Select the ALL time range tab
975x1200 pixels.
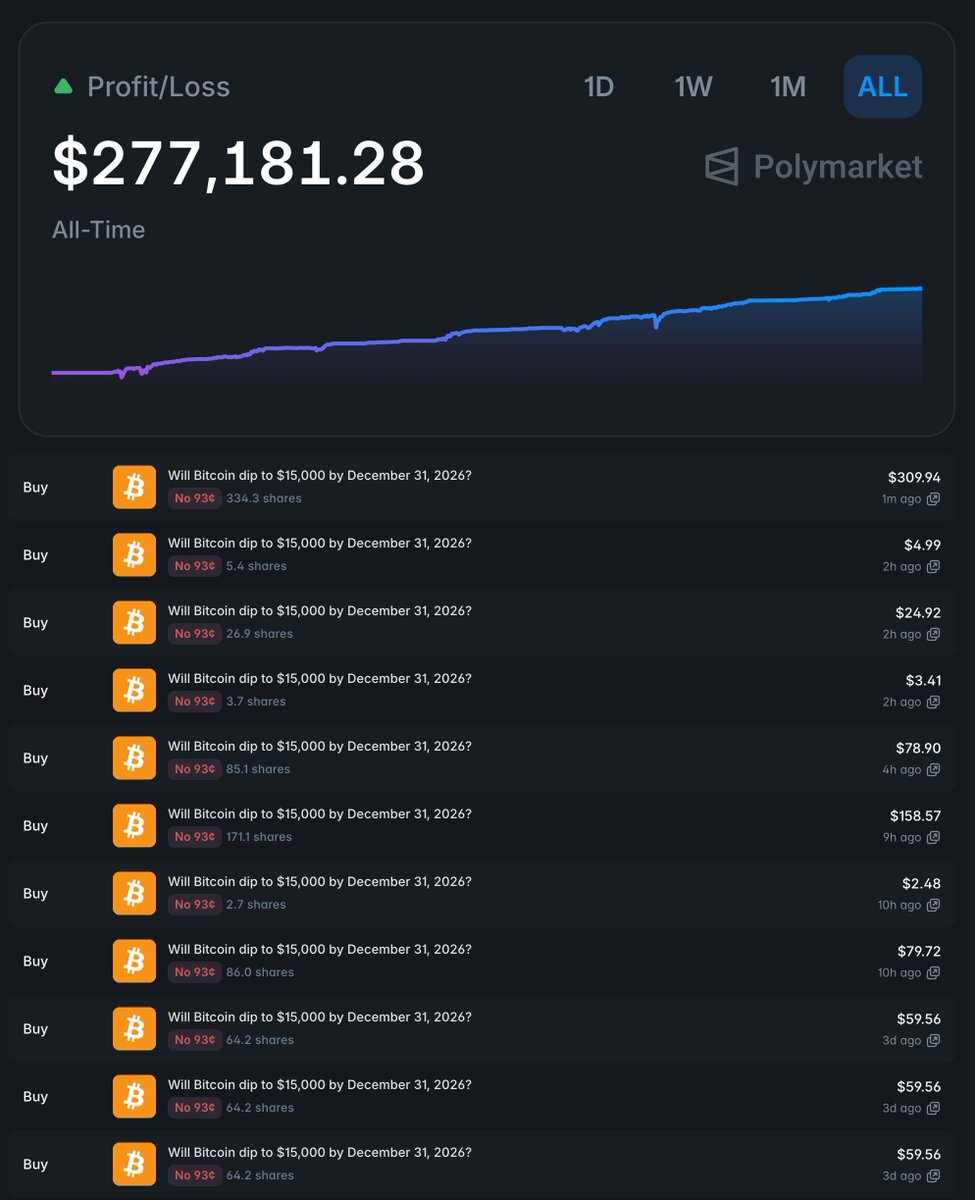click(x=883, y=87)
